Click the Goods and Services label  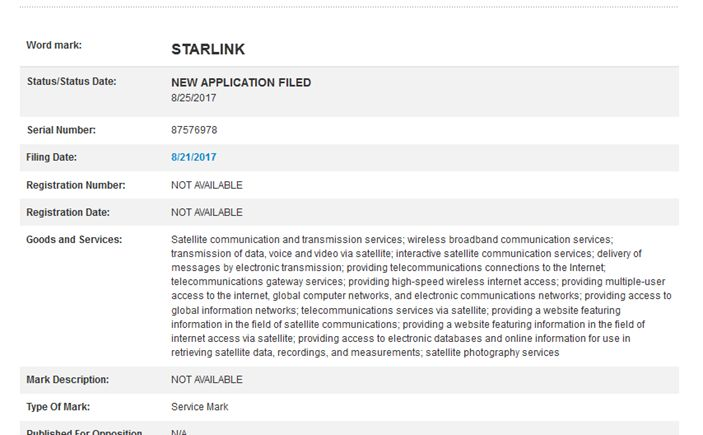tap(74, 239)
